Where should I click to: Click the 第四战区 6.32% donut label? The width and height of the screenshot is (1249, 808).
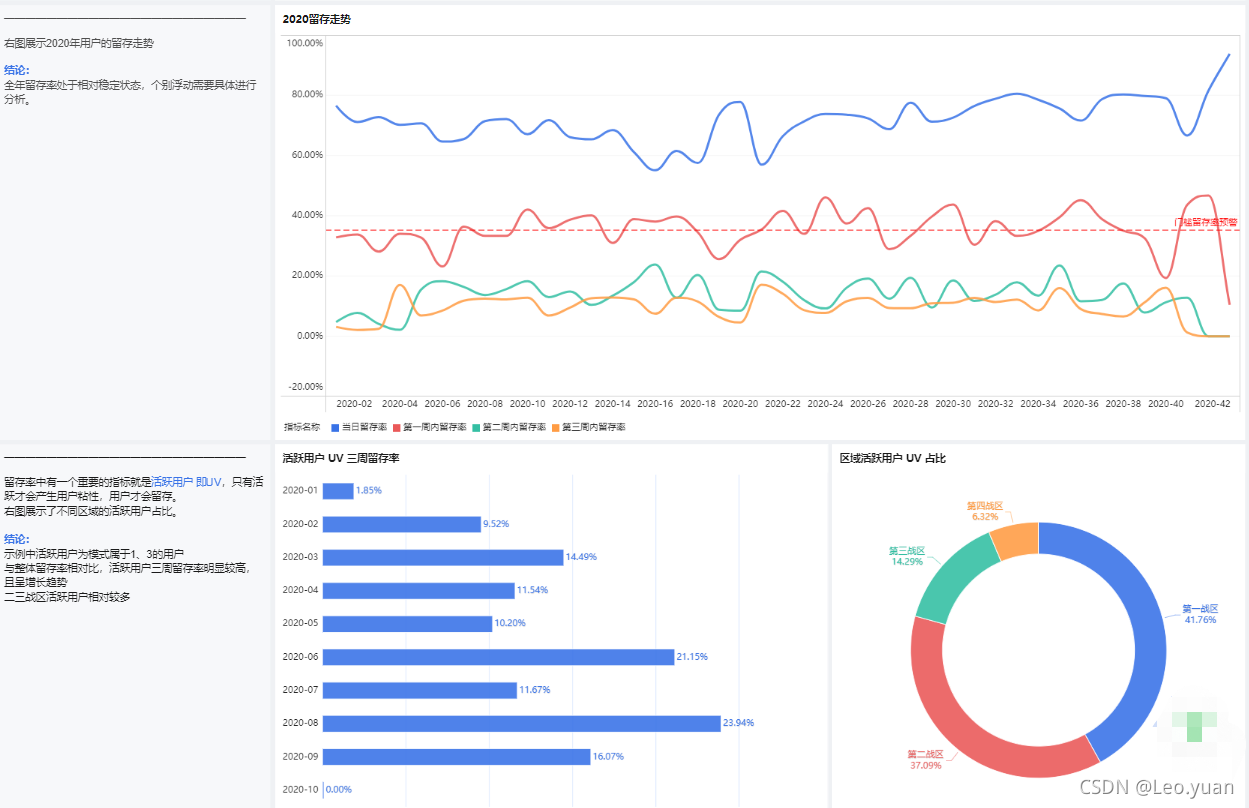coord(985,511)
